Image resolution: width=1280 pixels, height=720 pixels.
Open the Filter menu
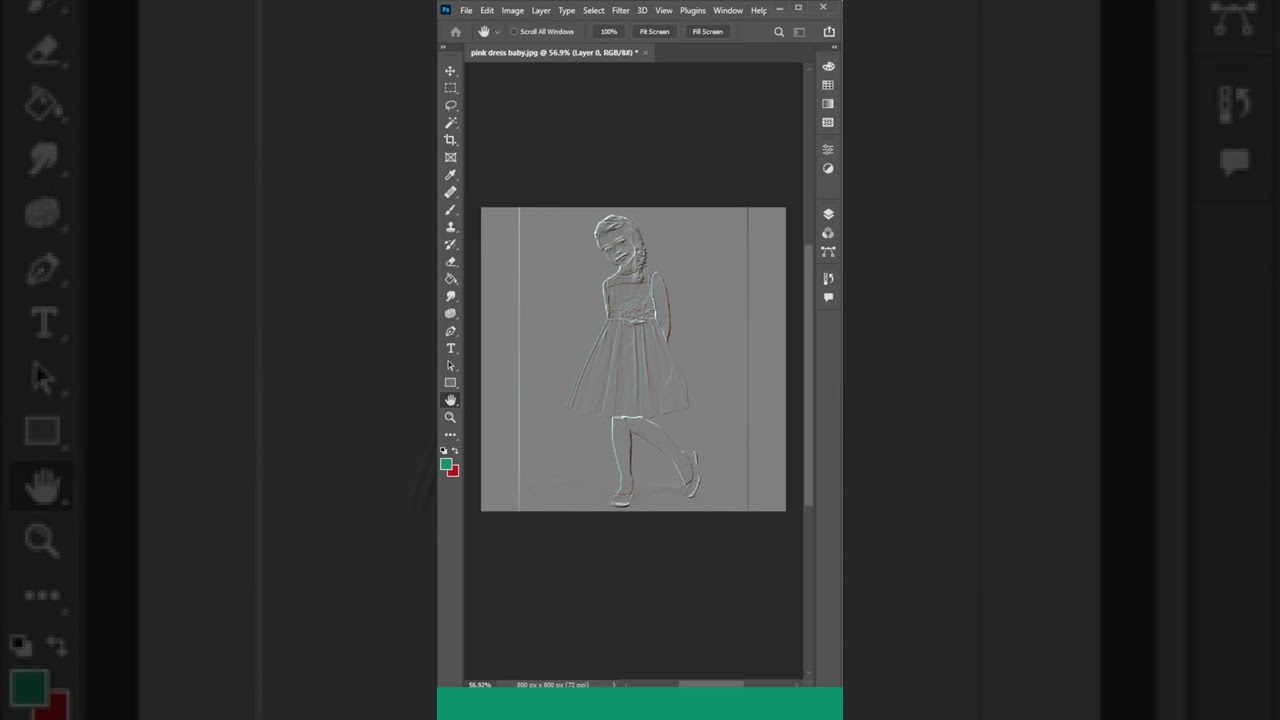(x=621, y=11)
